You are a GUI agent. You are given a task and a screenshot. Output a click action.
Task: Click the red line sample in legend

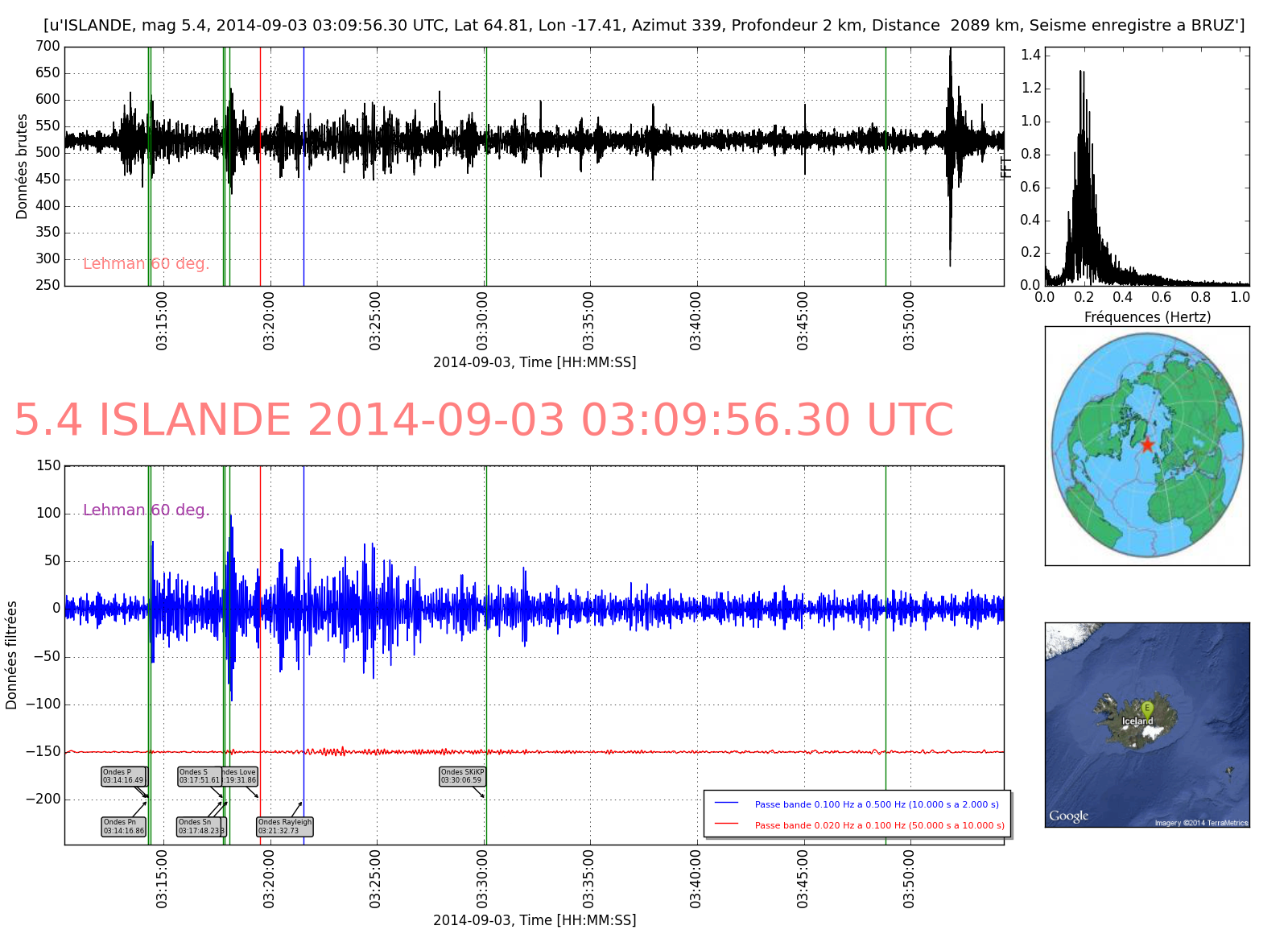pyautogui.click(x=726, y=824)
